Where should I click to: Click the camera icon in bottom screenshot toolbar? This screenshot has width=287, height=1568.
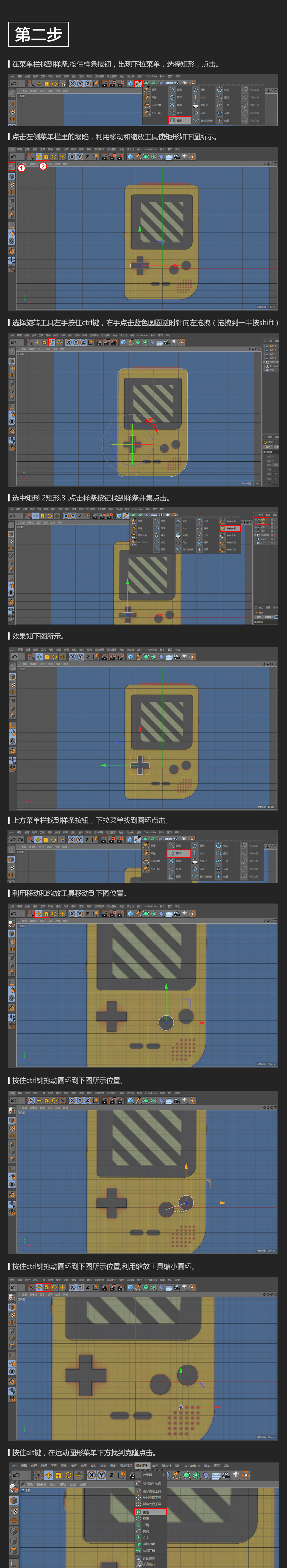point(226,1475)
